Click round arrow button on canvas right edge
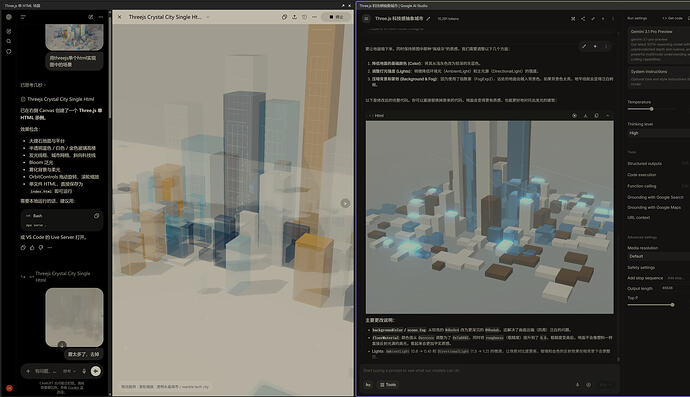 [x=345, y=203]
